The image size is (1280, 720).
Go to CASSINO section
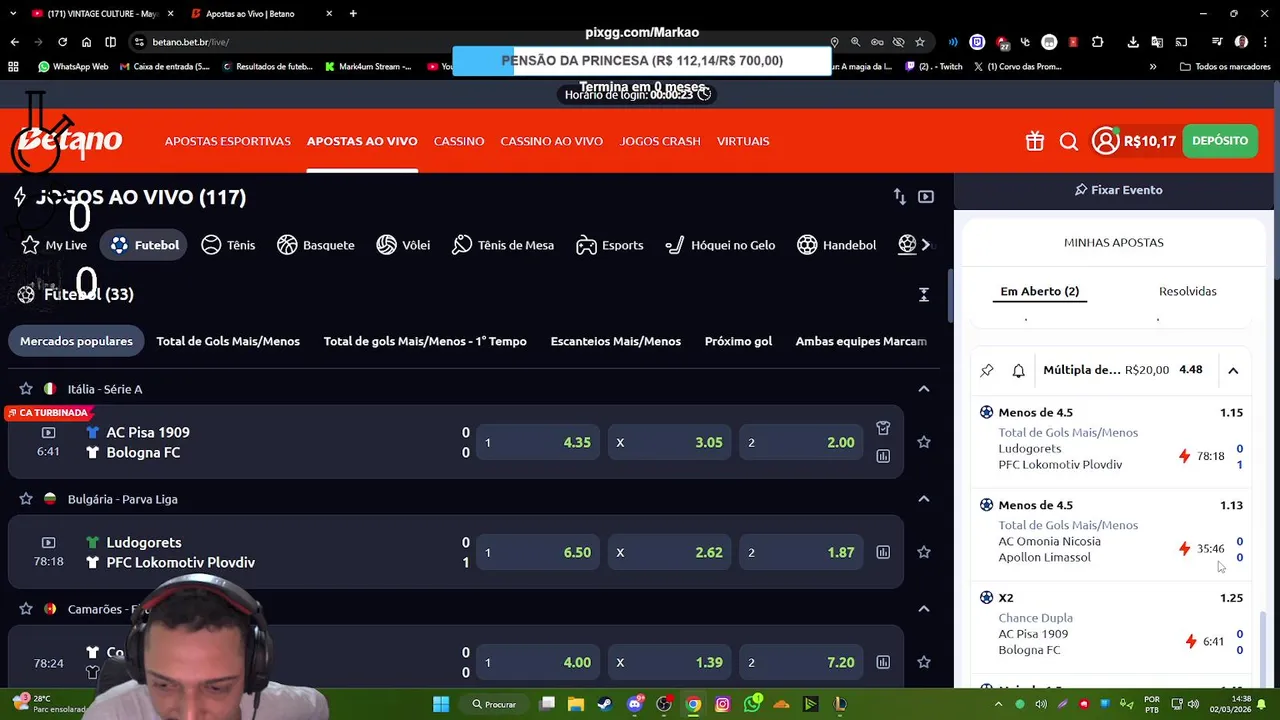459,141
